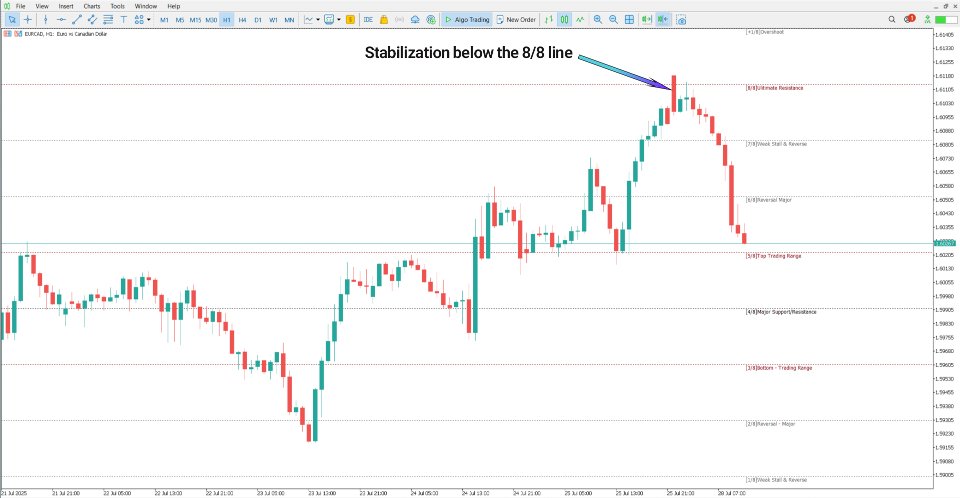960x498 pixels.
Task: Draw a horizontal line on chart
Action: pos(61,20)
